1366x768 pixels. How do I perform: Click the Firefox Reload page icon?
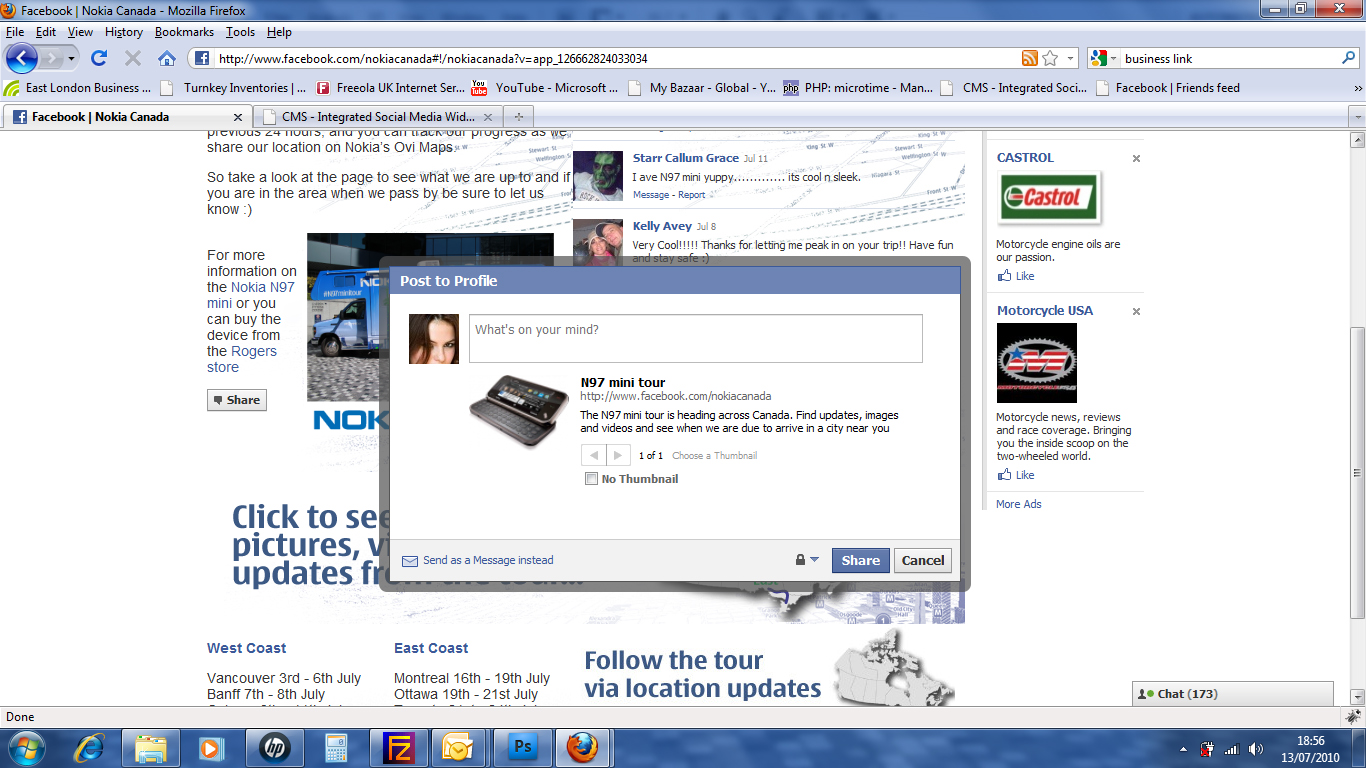[99, 58]
